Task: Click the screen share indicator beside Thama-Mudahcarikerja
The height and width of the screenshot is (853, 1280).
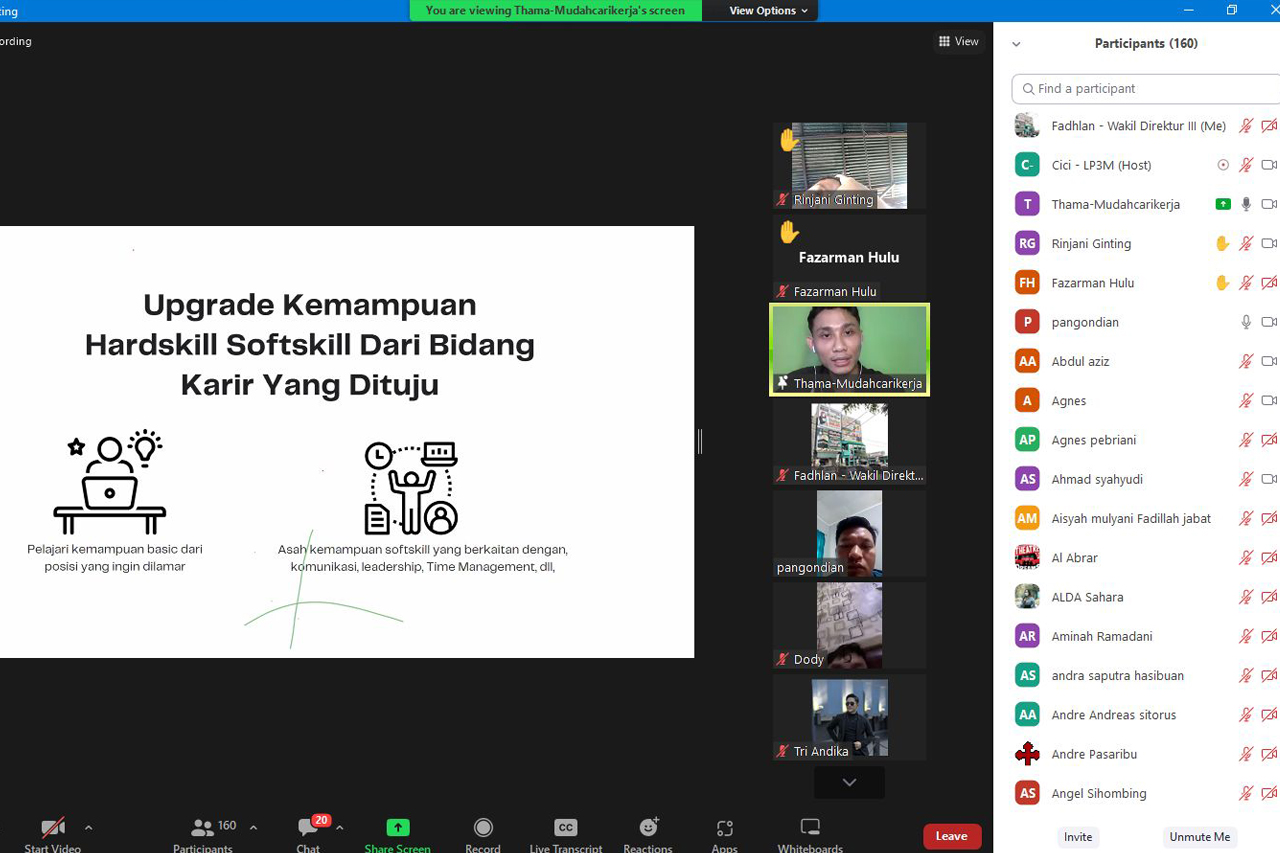Action: [1223, 204]
